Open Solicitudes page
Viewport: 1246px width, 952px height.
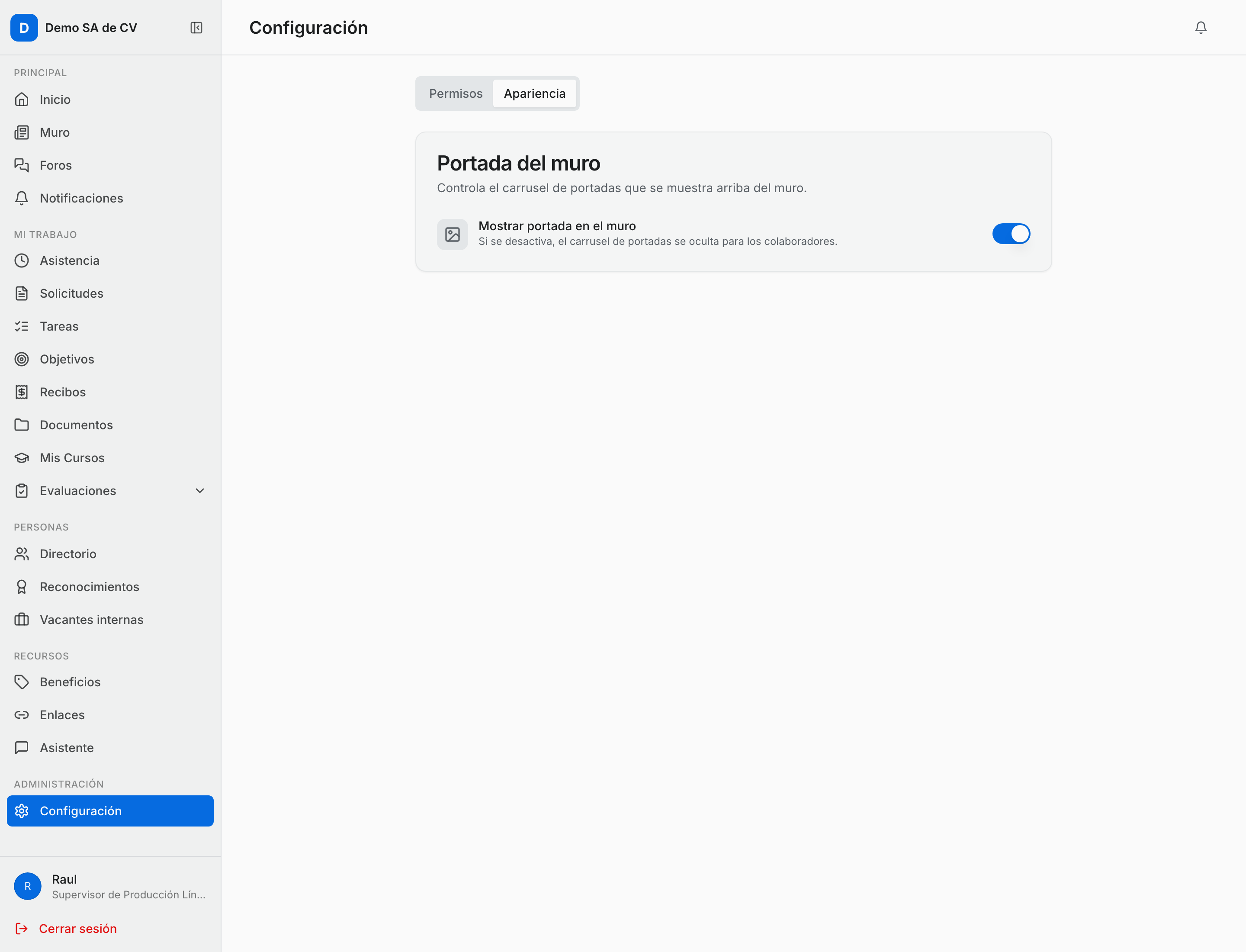click(x=110, y=293)
